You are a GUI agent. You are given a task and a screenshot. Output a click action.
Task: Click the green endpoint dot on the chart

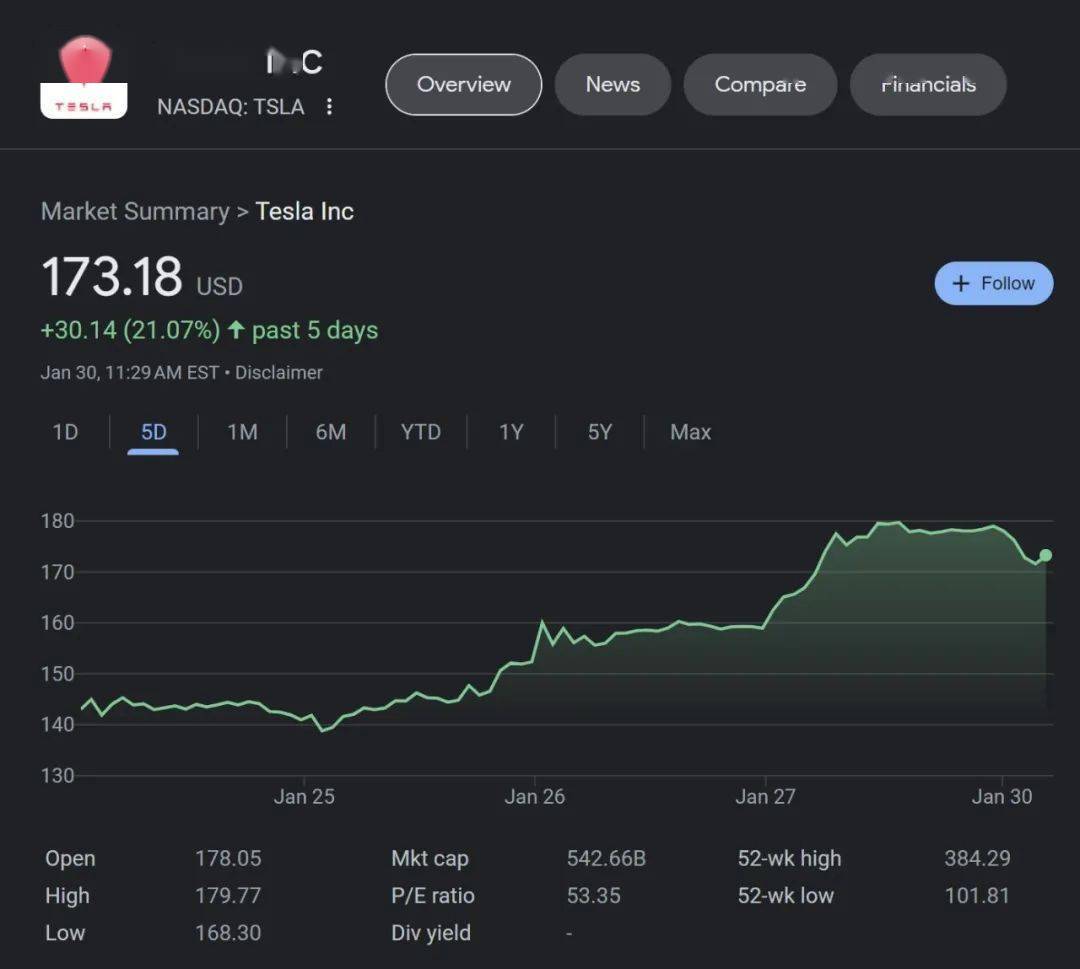(x=1045, y=555)
